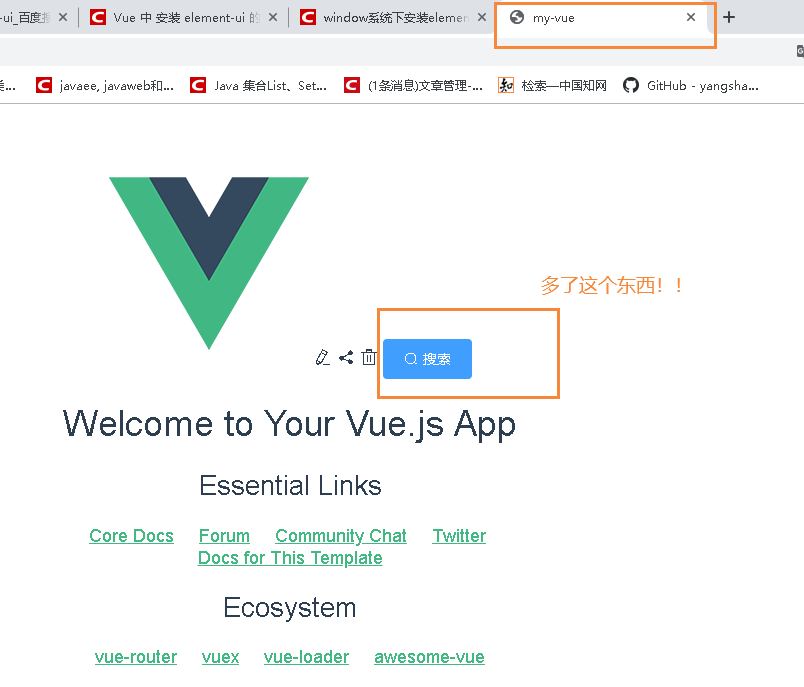Open a new browser tab with plus icon

click(729, 17)
